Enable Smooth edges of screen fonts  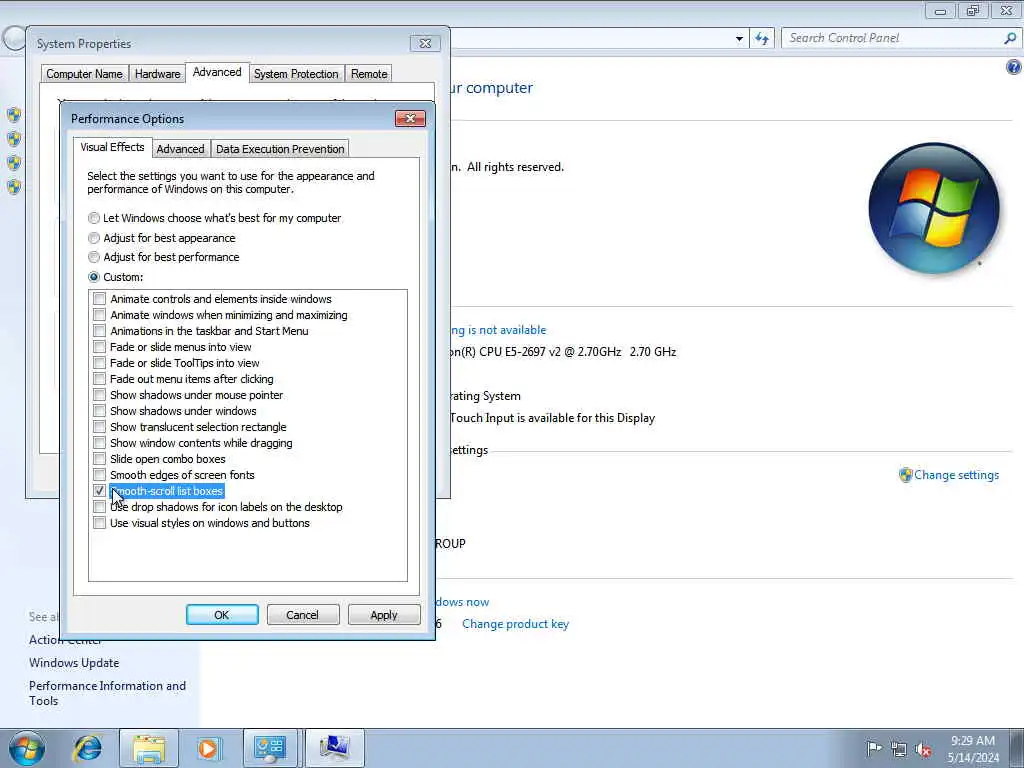[99, 475]
